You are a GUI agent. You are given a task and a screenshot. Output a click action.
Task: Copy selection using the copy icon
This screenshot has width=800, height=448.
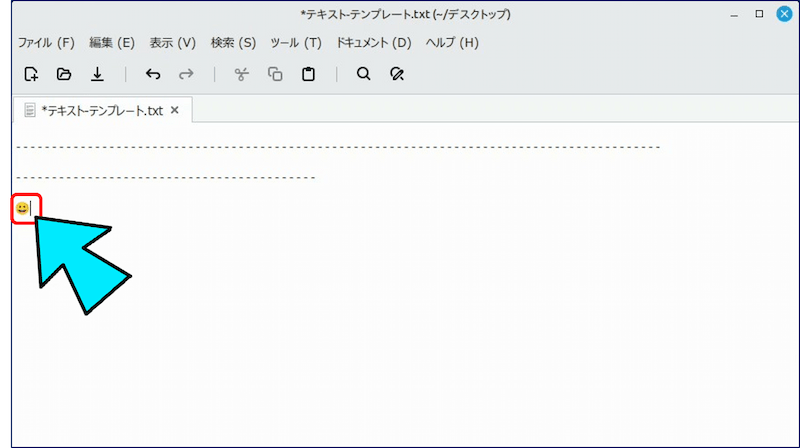[x=275, y=74]
